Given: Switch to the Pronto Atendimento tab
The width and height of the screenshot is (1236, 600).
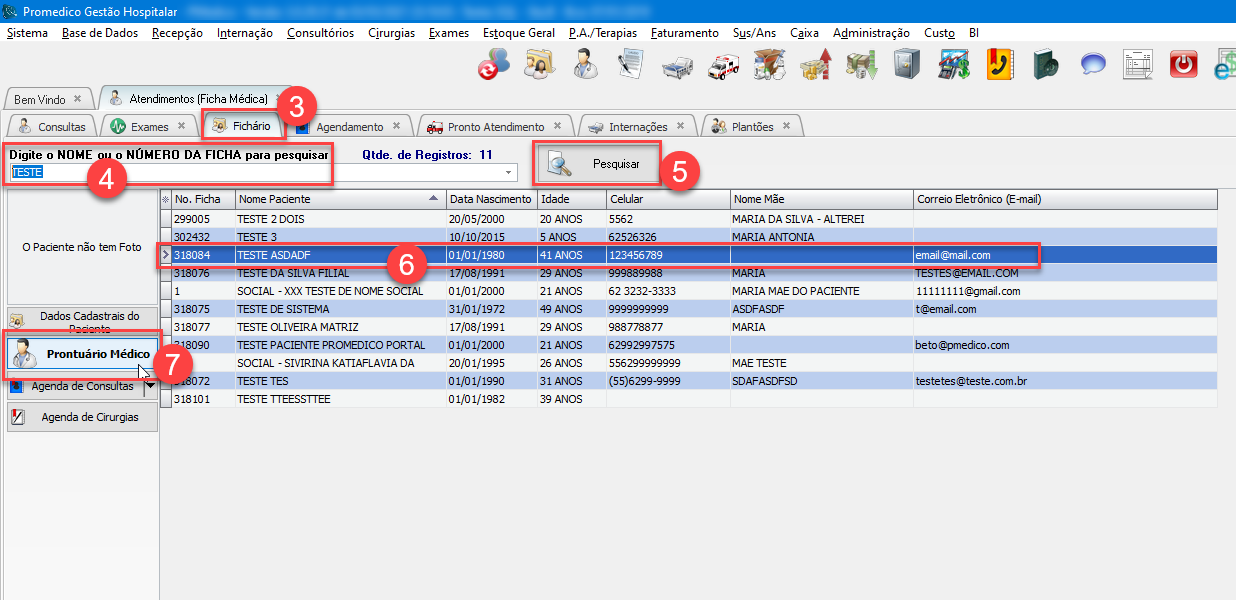Looking at the screenshot, I should [x=495, y=127].
